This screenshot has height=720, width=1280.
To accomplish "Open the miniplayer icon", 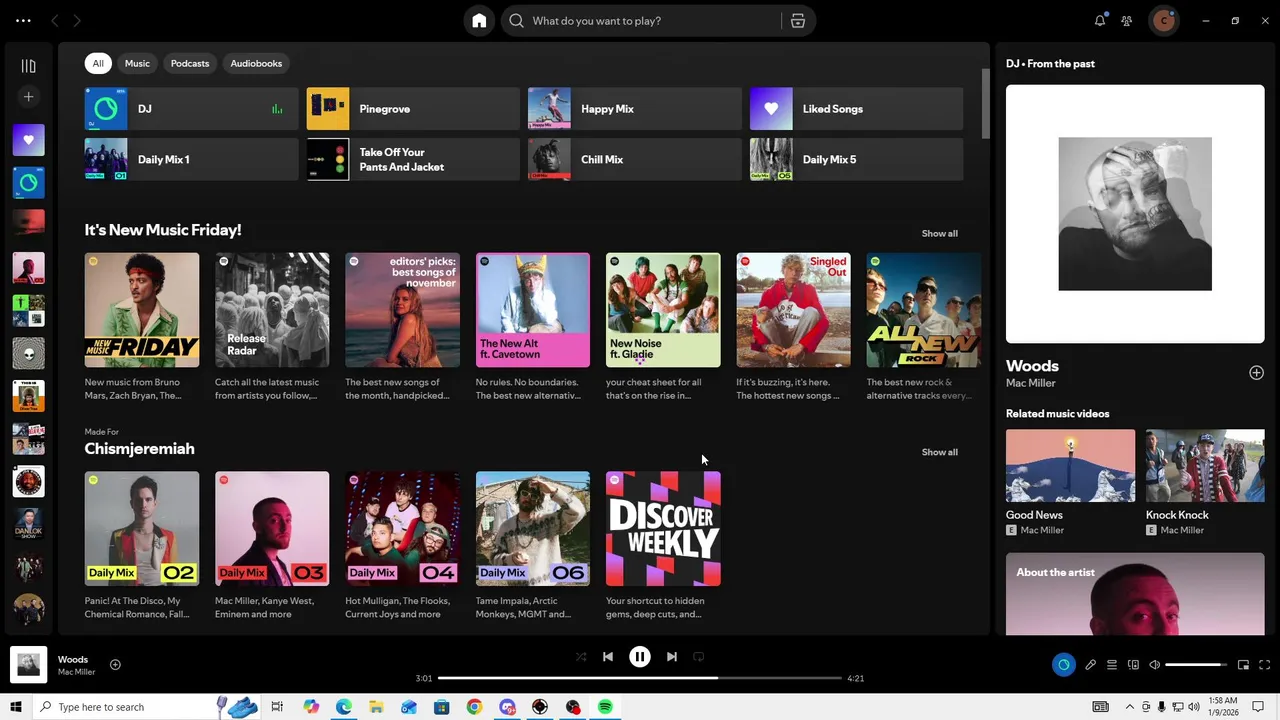I will click(1243, 665).
